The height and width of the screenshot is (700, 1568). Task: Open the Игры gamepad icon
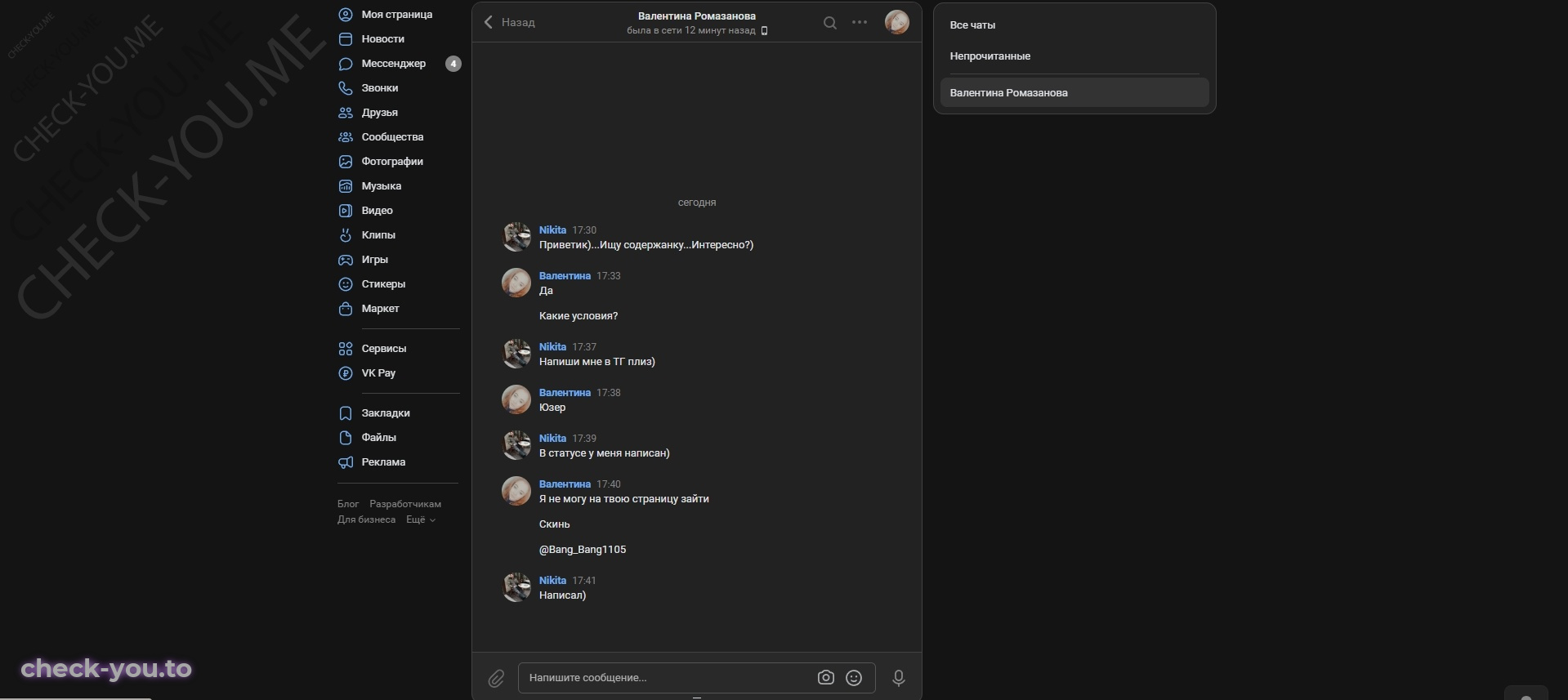346,260
